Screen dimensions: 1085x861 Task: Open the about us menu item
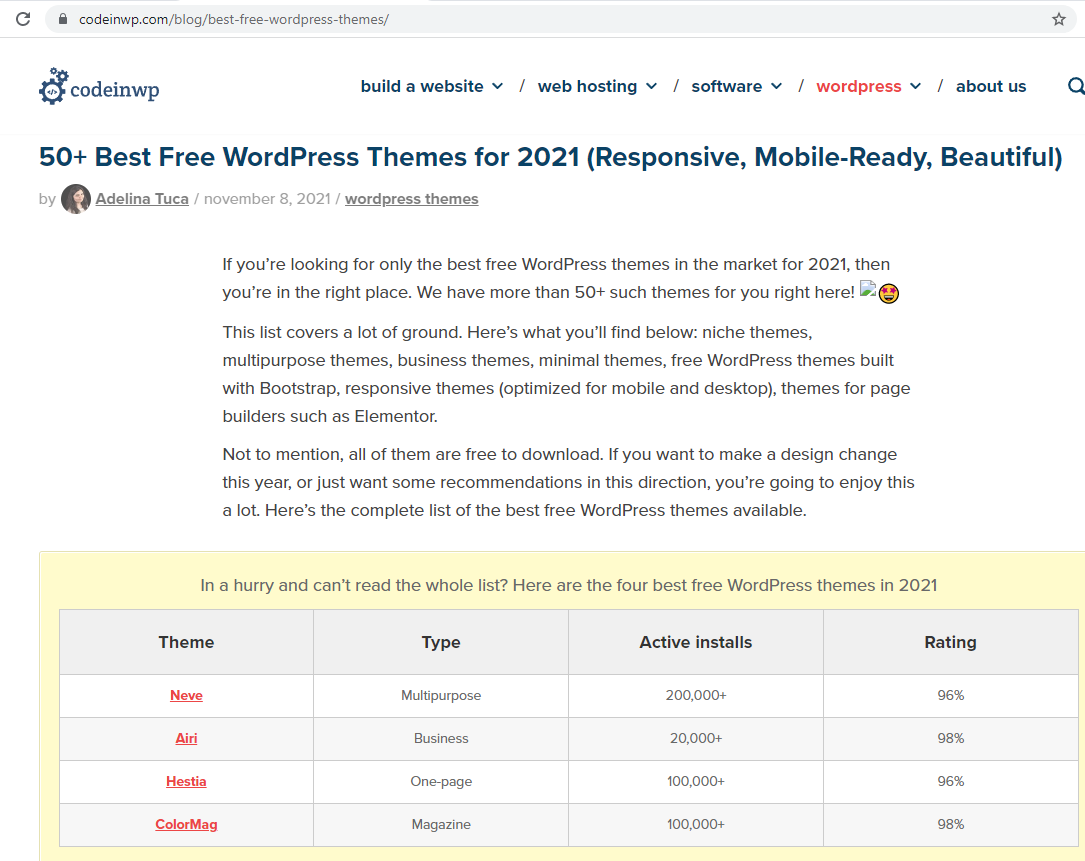tap(990, 87)
